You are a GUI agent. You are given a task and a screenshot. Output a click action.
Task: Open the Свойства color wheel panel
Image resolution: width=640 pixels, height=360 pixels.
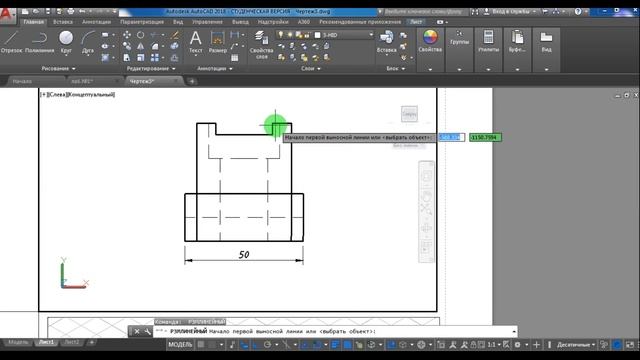[x=430, y=42]
